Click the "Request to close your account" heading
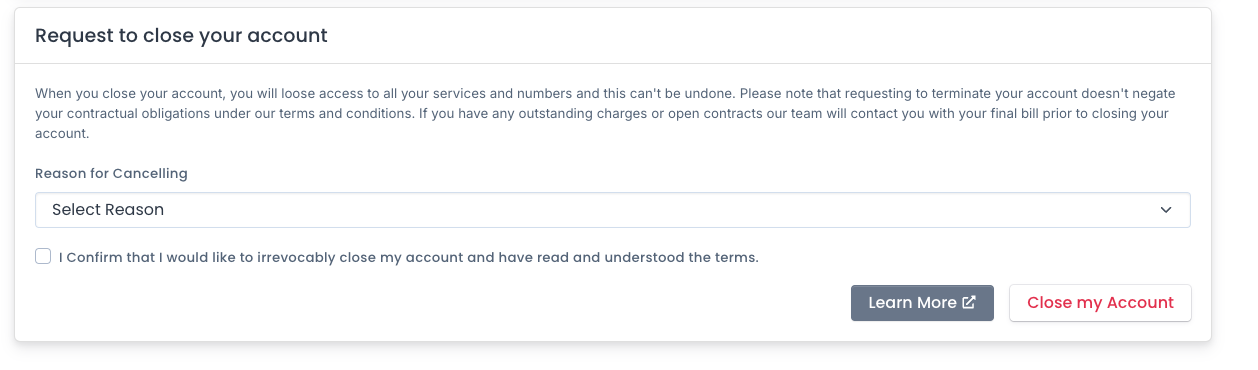This screenshot has height=370, width=1258. [x=181, y=36]
